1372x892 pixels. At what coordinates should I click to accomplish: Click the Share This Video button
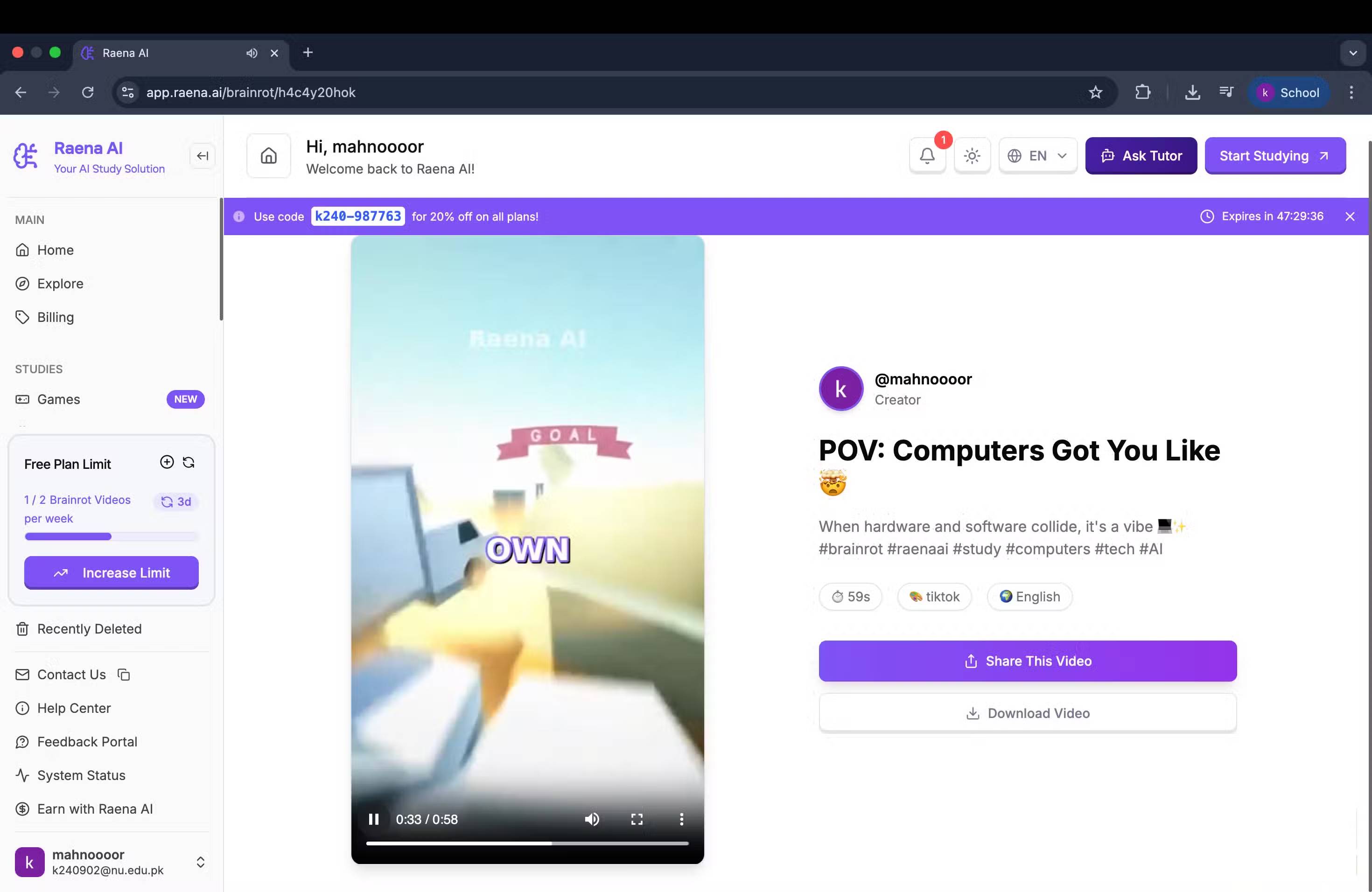1027,661
